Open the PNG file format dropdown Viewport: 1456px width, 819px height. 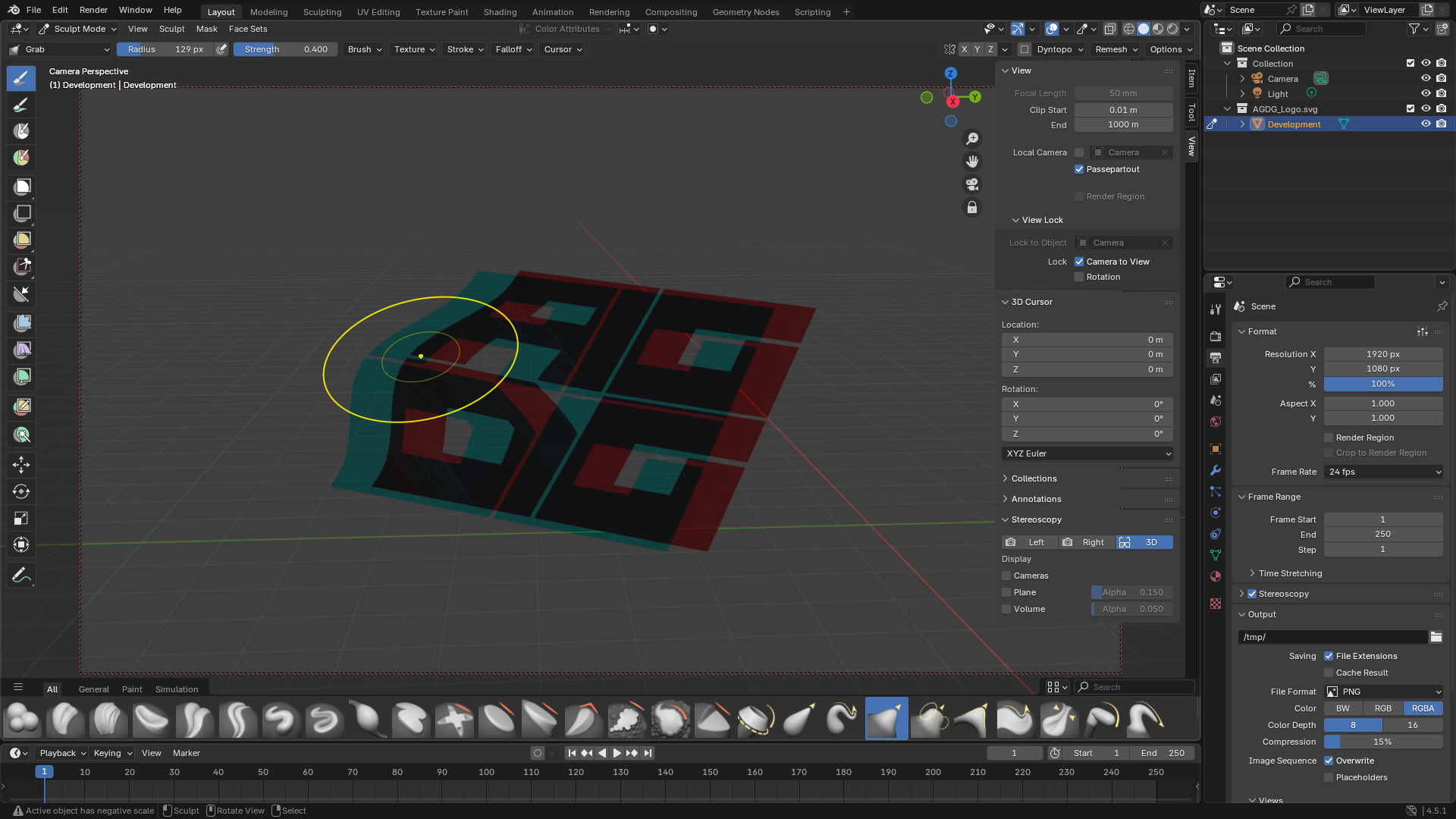coord(1383,692)
